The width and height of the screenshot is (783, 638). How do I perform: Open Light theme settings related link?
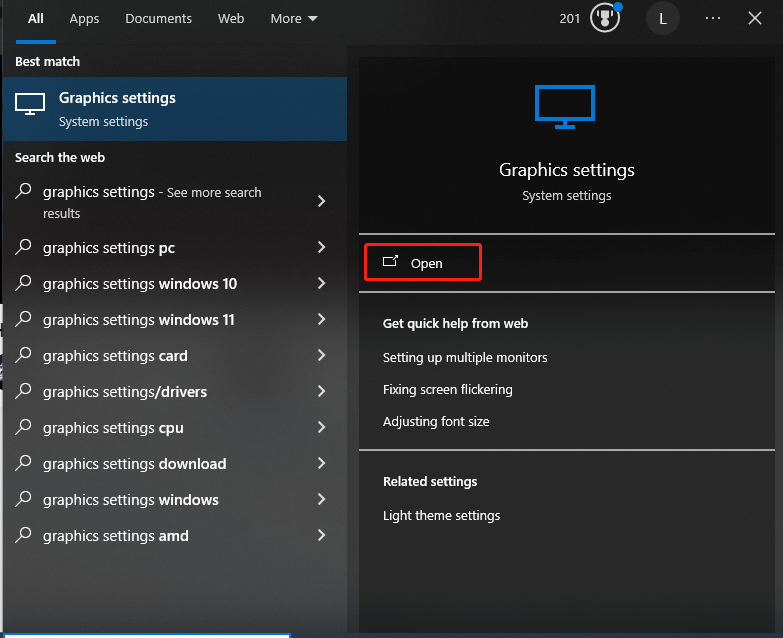click(441, 515)
